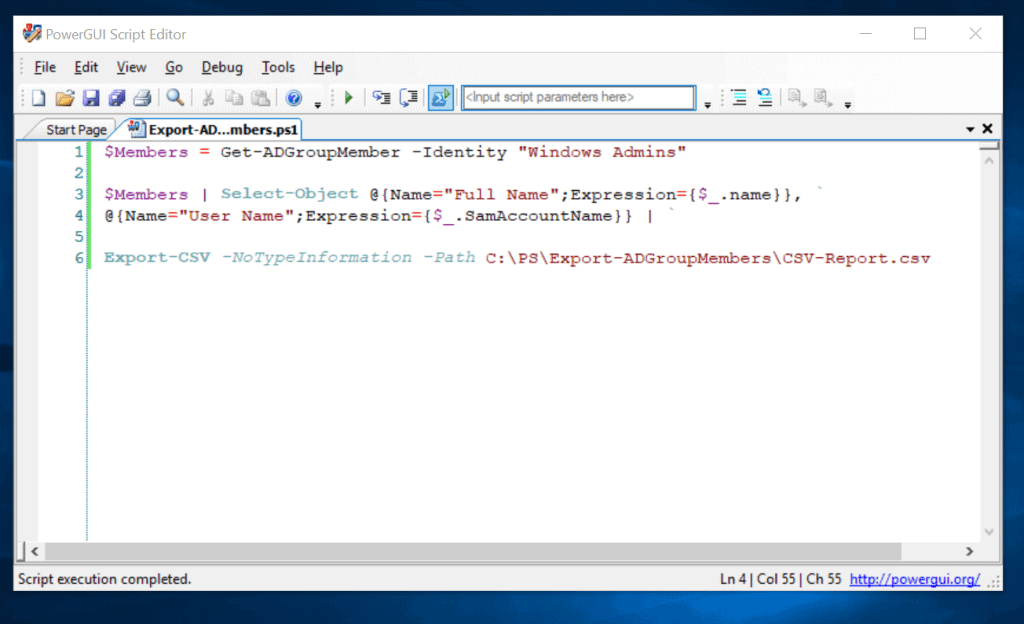This screenshot has height=624, width=1024.
Task: Open the tab list dropdown arrow
Action: 970,128
